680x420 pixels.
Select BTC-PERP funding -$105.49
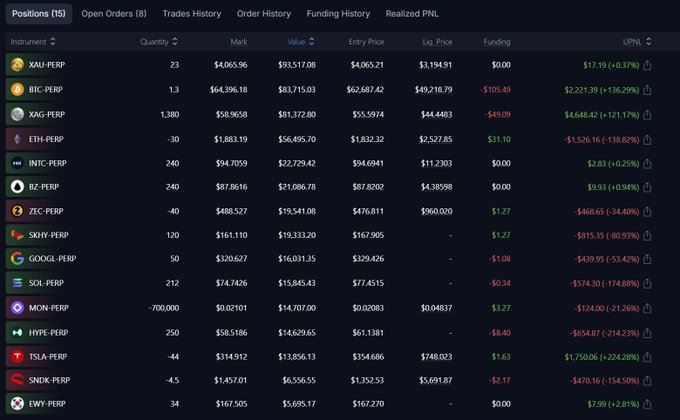[496, 89]
